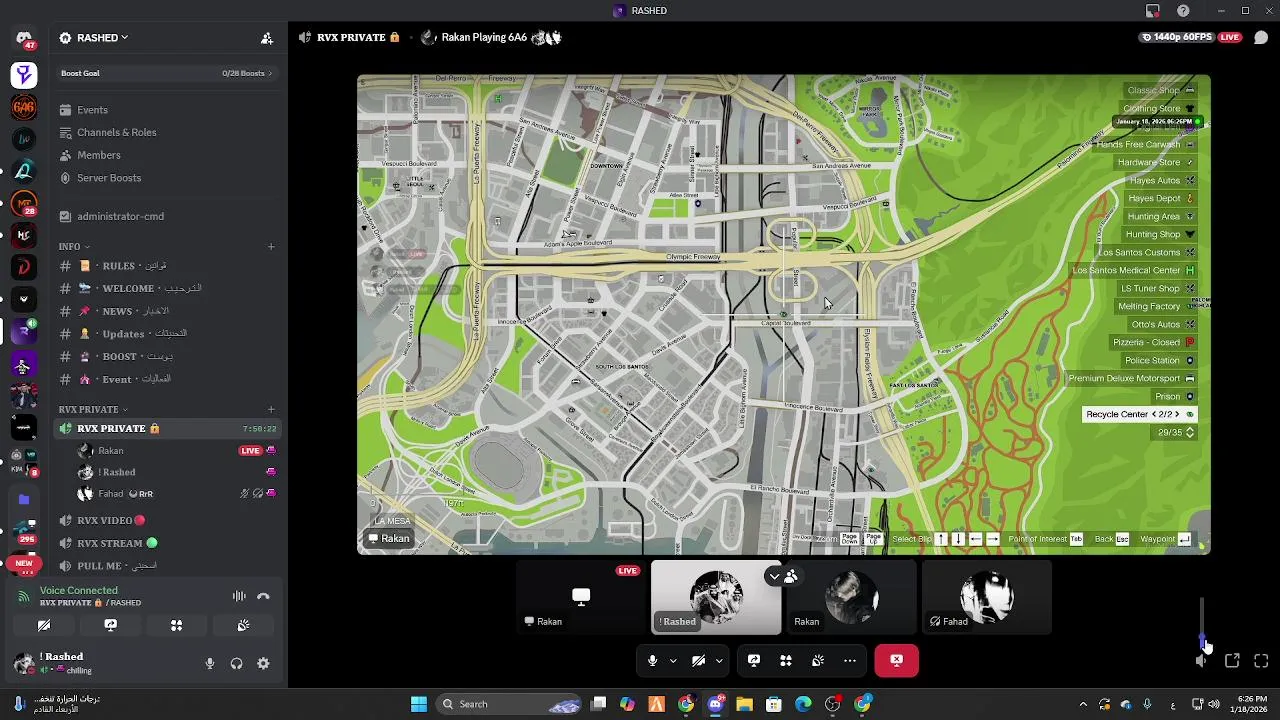The width and height of the screenshot is (1280, 720).
Task: Pop out the stream window
Action: click(x=1232, y=660)
